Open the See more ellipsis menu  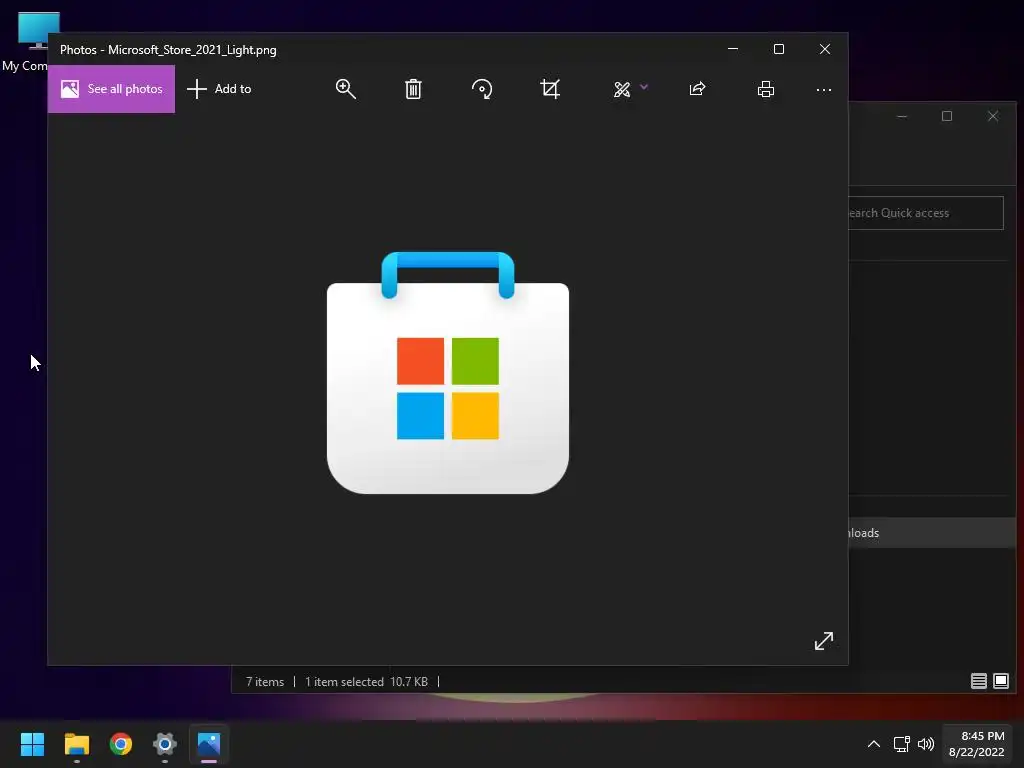point(824,89)
